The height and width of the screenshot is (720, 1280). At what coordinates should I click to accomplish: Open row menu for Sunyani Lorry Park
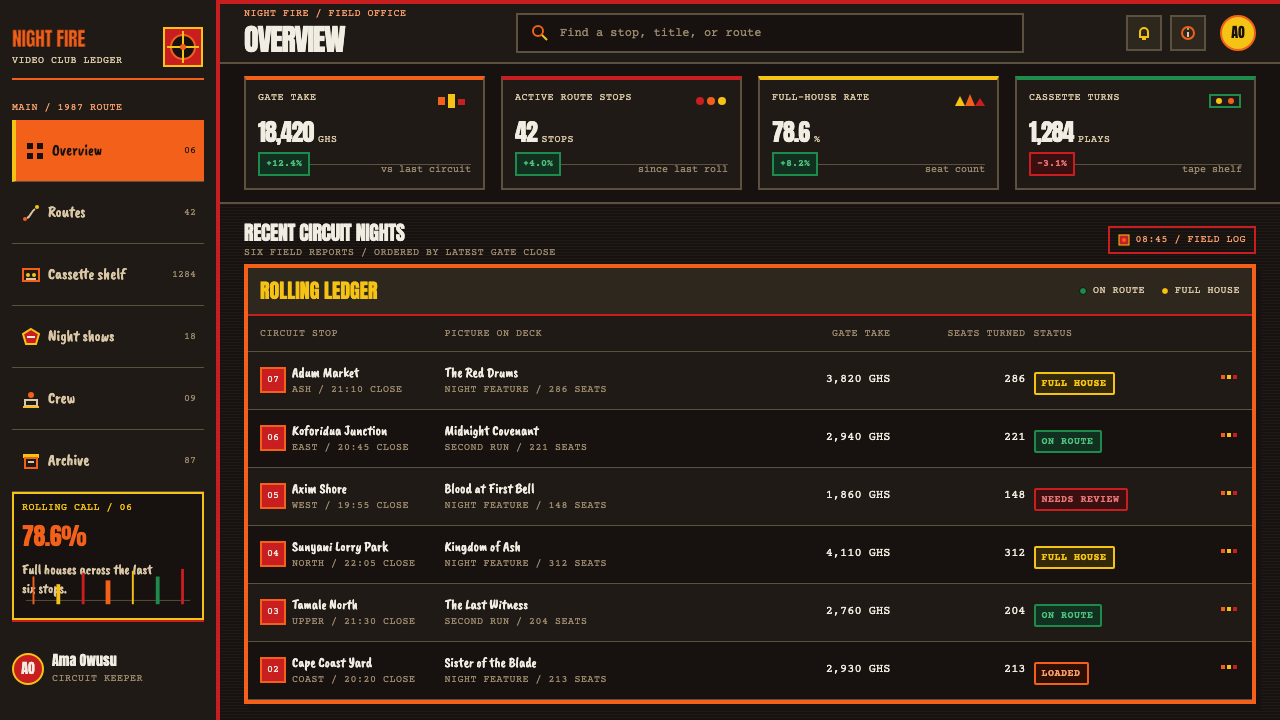[x=1229, y=551]
